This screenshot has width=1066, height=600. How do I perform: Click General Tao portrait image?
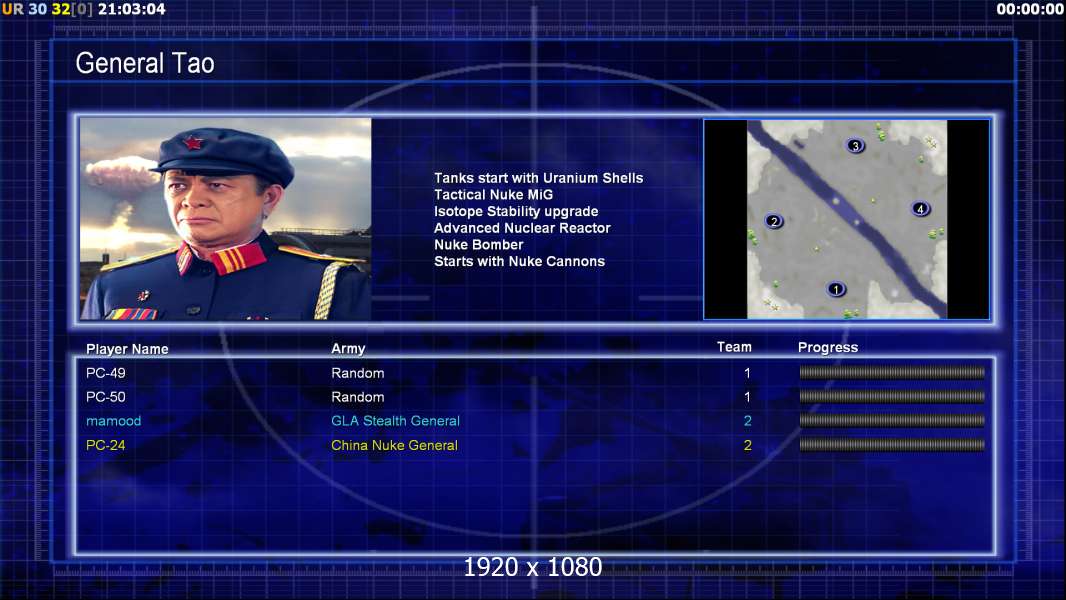tap(226, 219)
